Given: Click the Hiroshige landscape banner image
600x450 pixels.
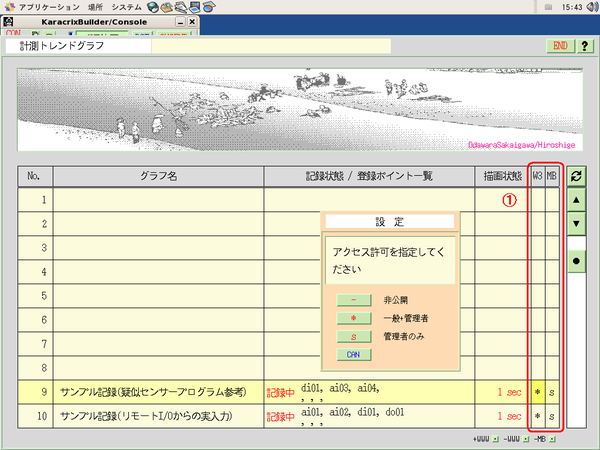Looking at the screenshot, I should [x=300, y=109].
